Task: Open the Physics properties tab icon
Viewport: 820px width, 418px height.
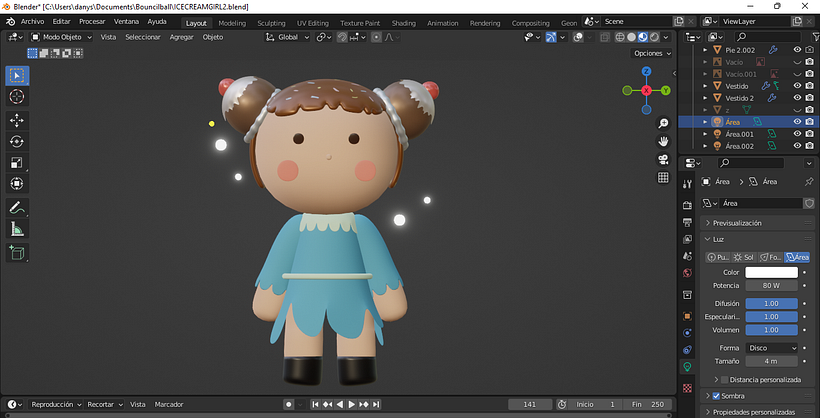Action: [x=688, y=333]
